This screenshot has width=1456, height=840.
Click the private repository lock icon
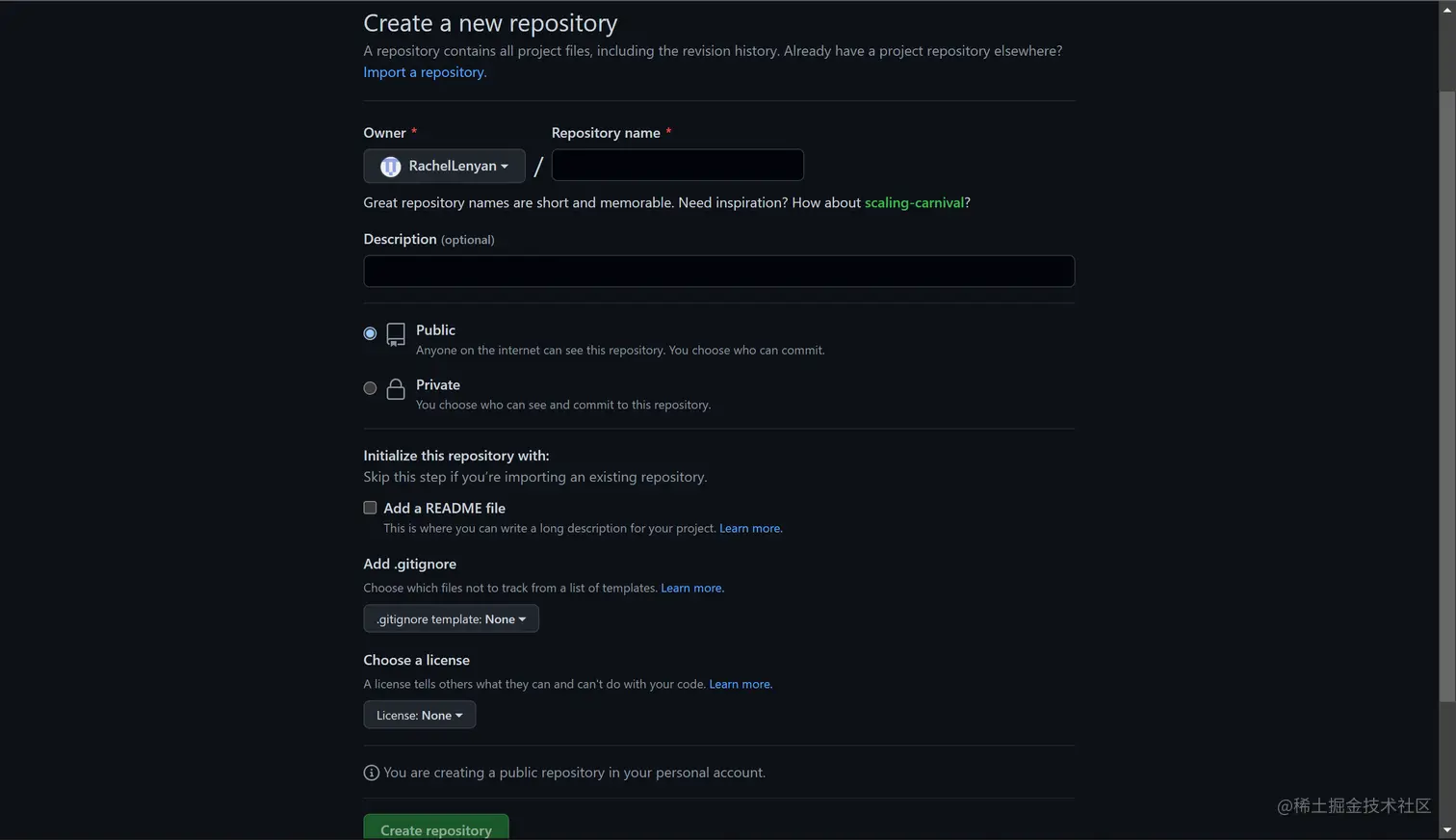pyautogui.click(x=396, y=388)
